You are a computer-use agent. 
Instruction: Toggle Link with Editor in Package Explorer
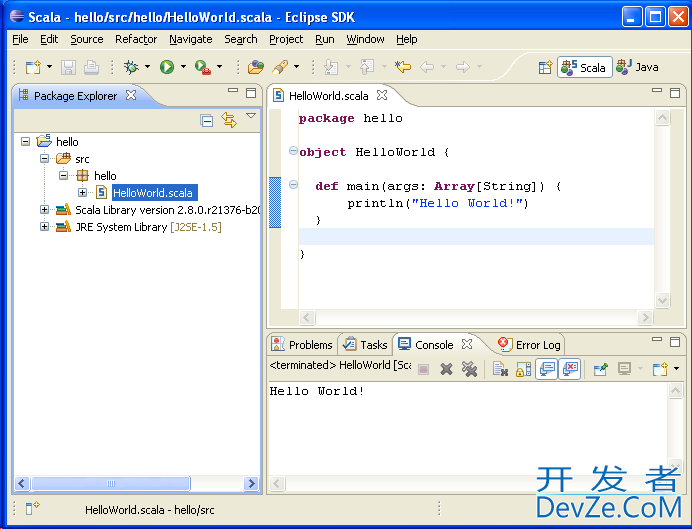point(229,120)
